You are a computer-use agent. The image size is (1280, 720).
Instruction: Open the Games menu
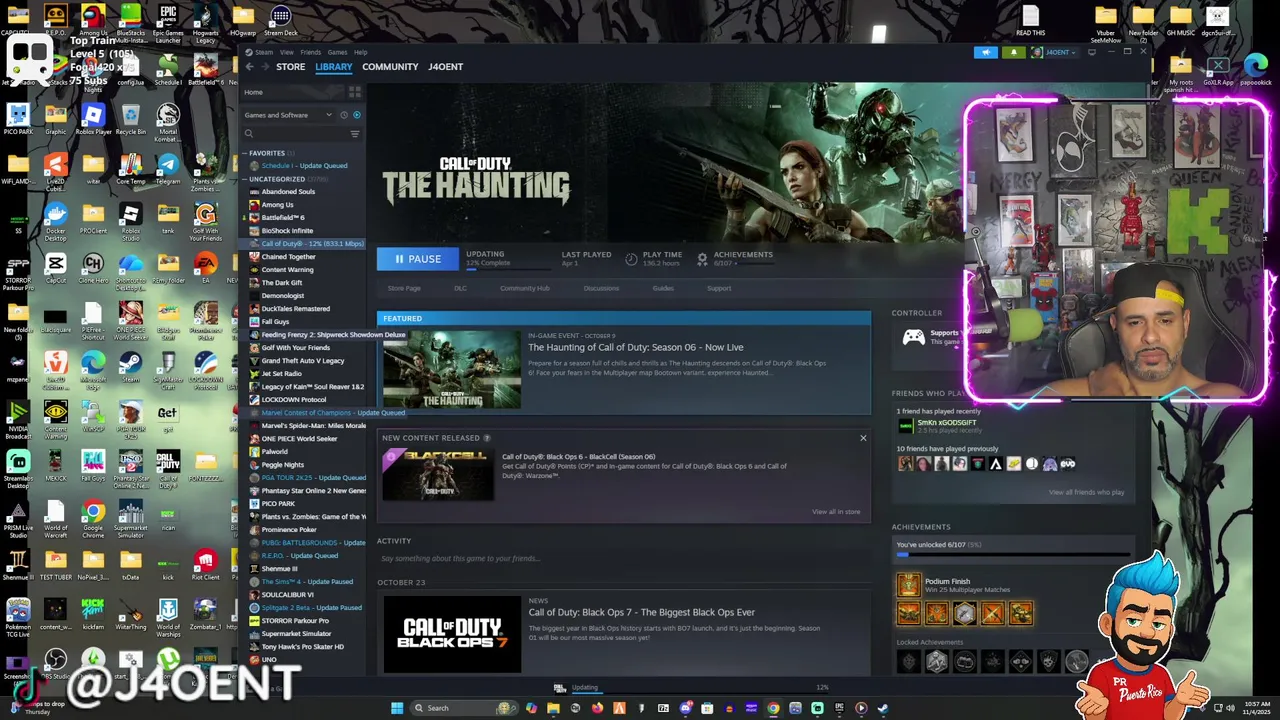pyautogui.click(x=338, y=52)
